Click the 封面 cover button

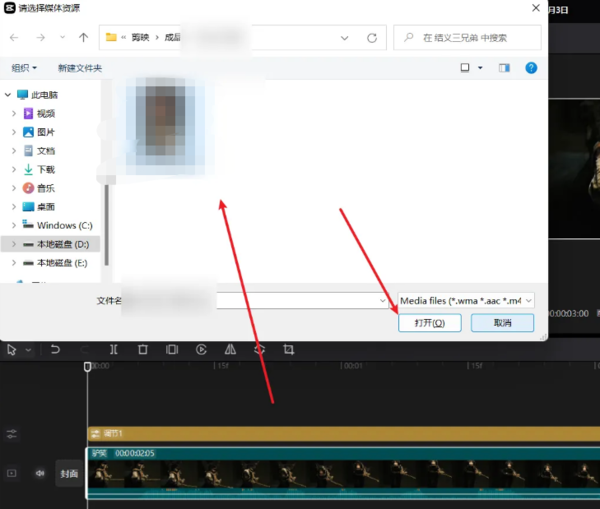coord(69,474)
